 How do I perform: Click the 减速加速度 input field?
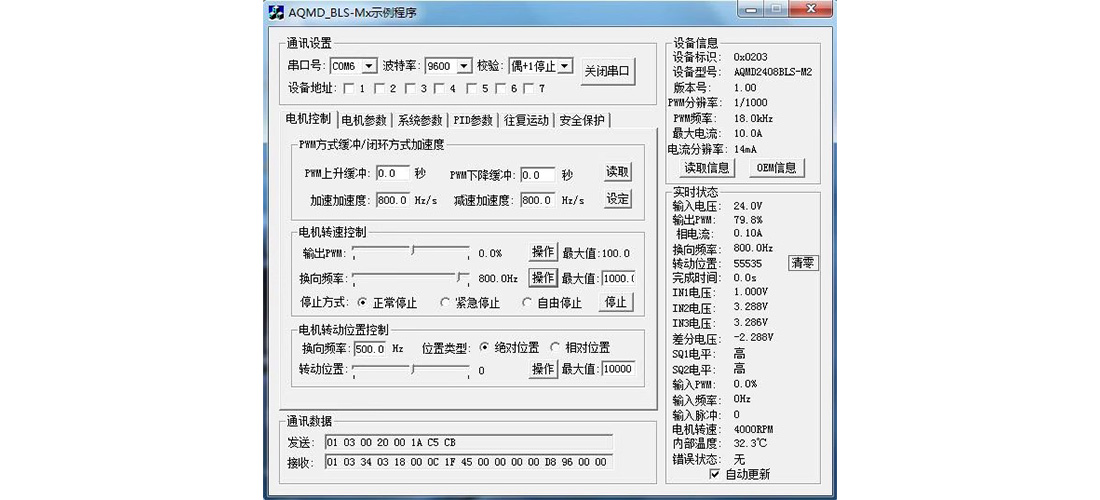point(538,200)
